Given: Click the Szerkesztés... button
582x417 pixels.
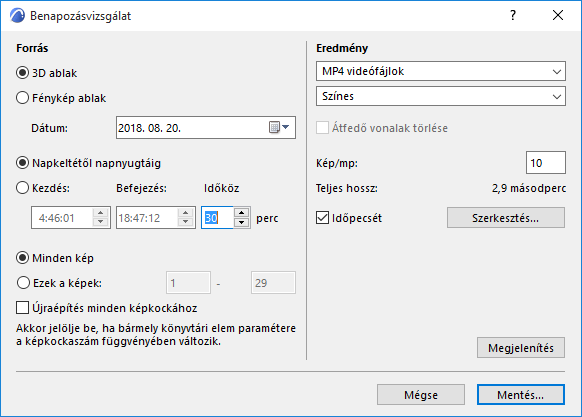Looking at the screenshot, I should pos(506,218).
